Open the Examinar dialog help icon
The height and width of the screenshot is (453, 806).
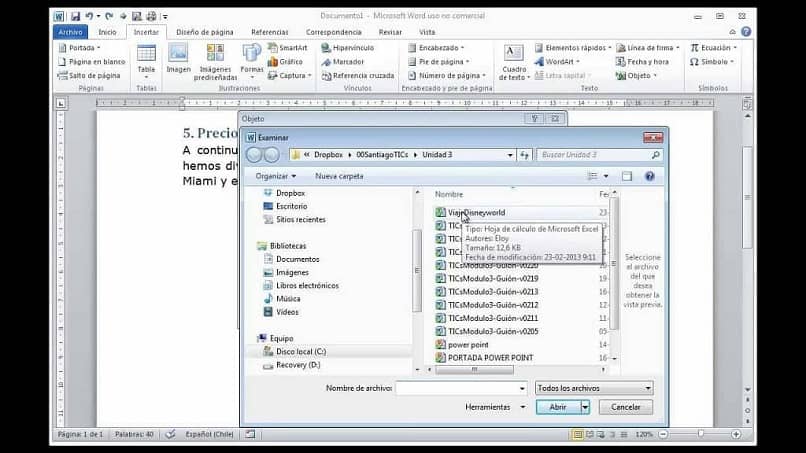tap(650, 176)
